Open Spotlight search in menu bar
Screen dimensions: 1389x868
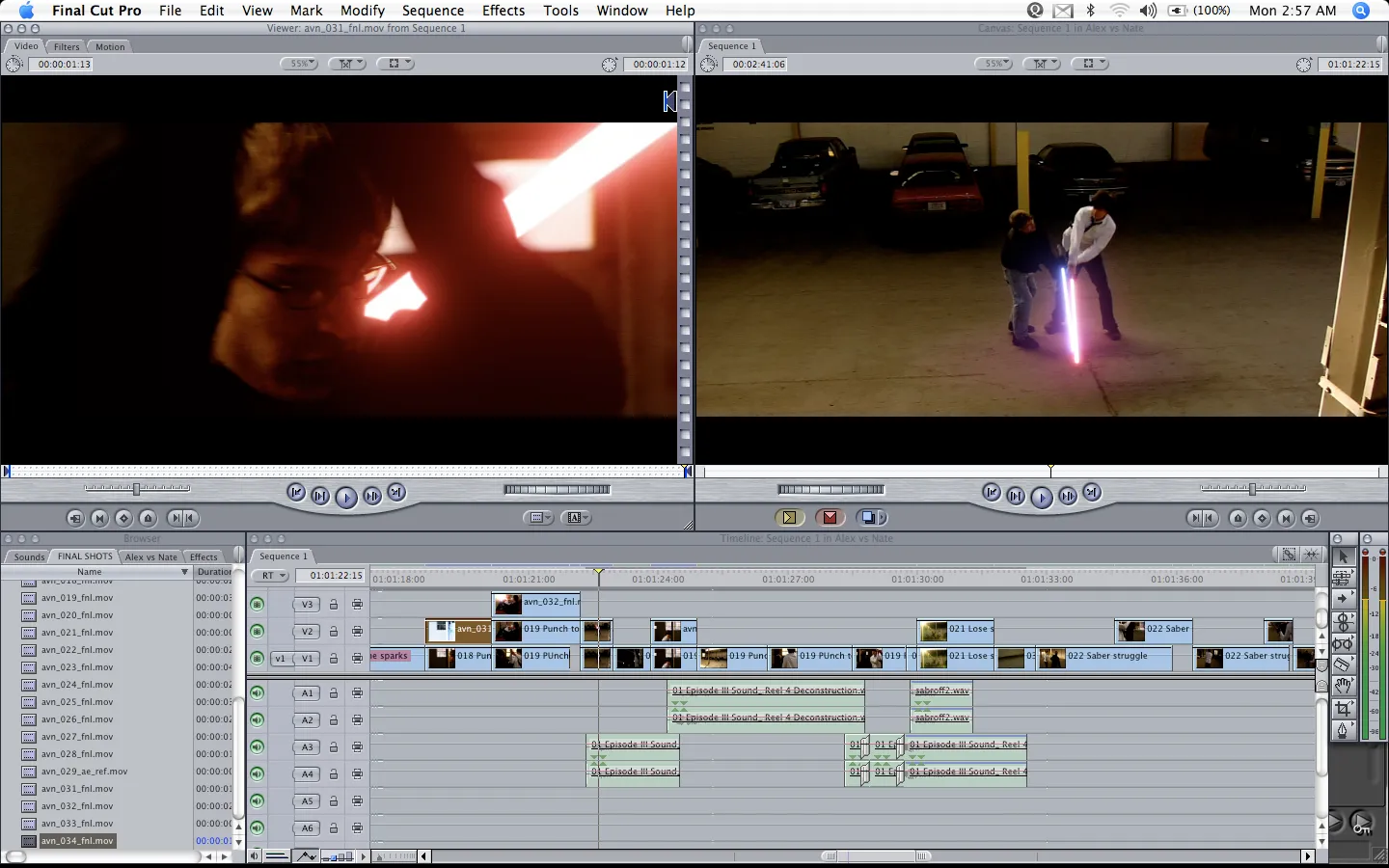[x=1361, y=11]
